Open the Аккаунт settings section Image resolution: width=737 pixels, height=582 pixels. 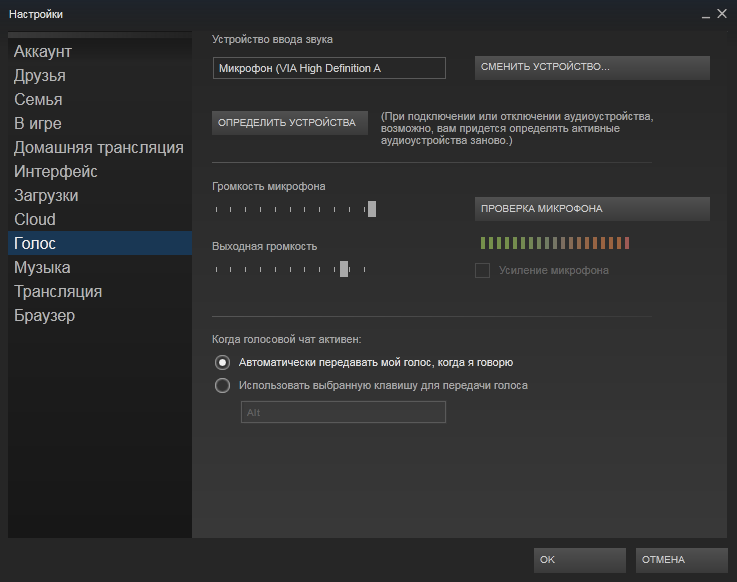(x=43, y=51)
